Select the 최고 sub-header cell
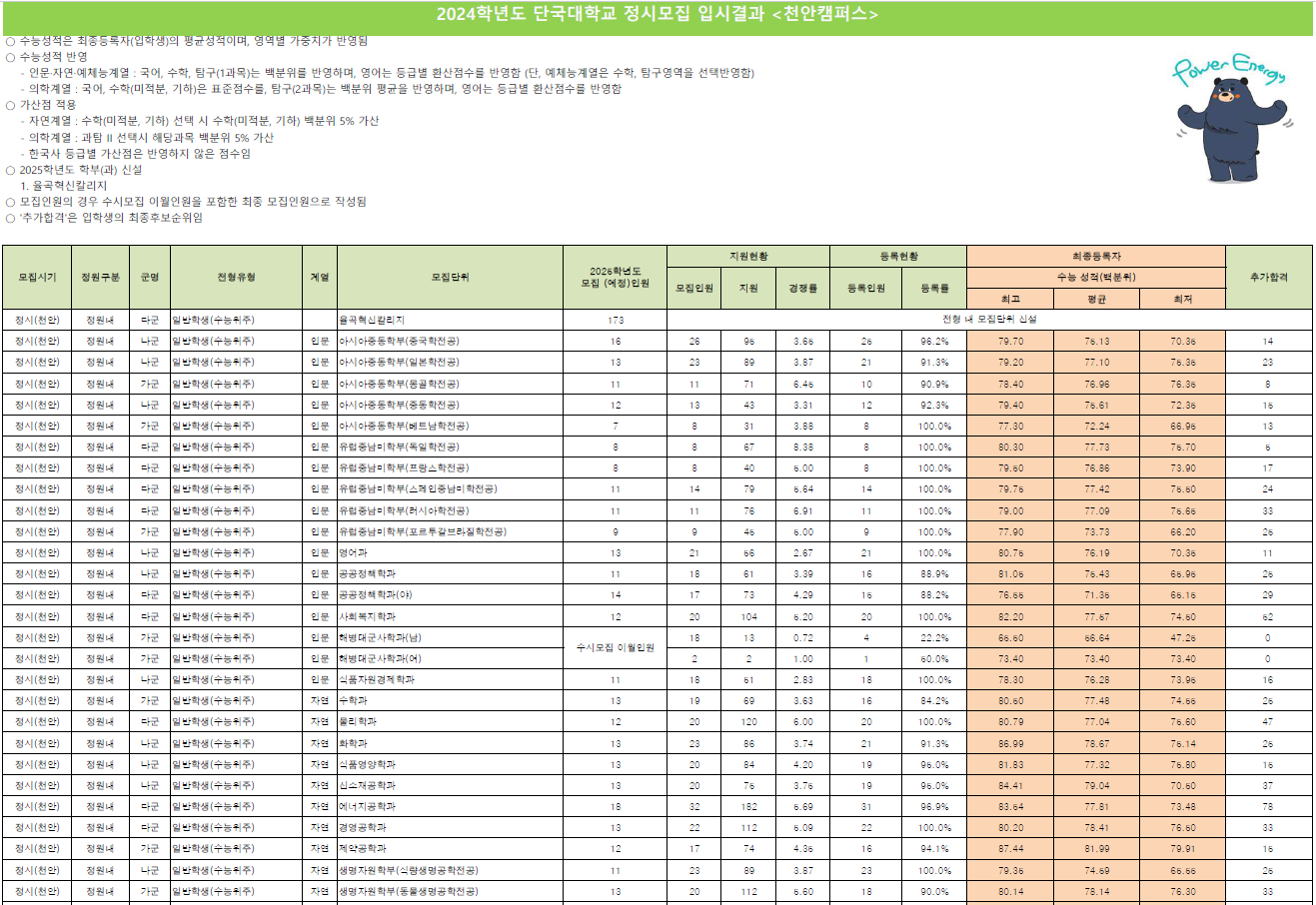The height and width of the screenshot is (905, 1316). coord(1010,299)
